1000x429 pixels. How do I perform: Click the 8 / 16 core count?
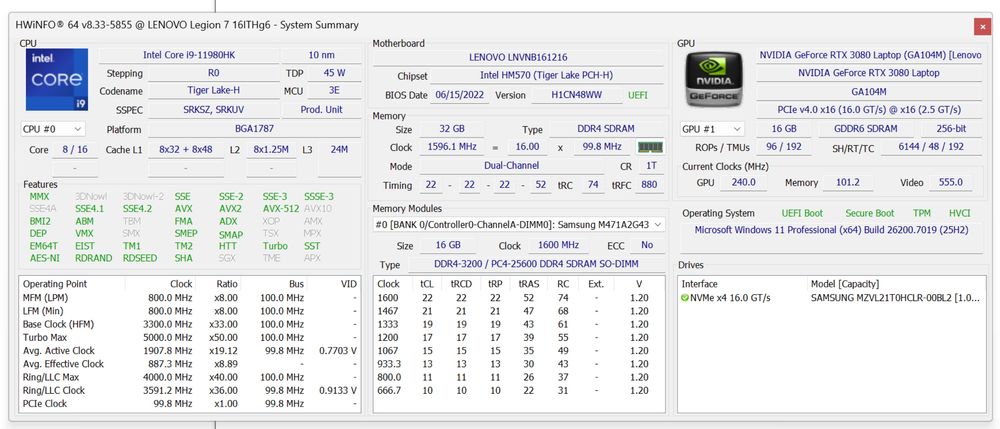point(75,150)
